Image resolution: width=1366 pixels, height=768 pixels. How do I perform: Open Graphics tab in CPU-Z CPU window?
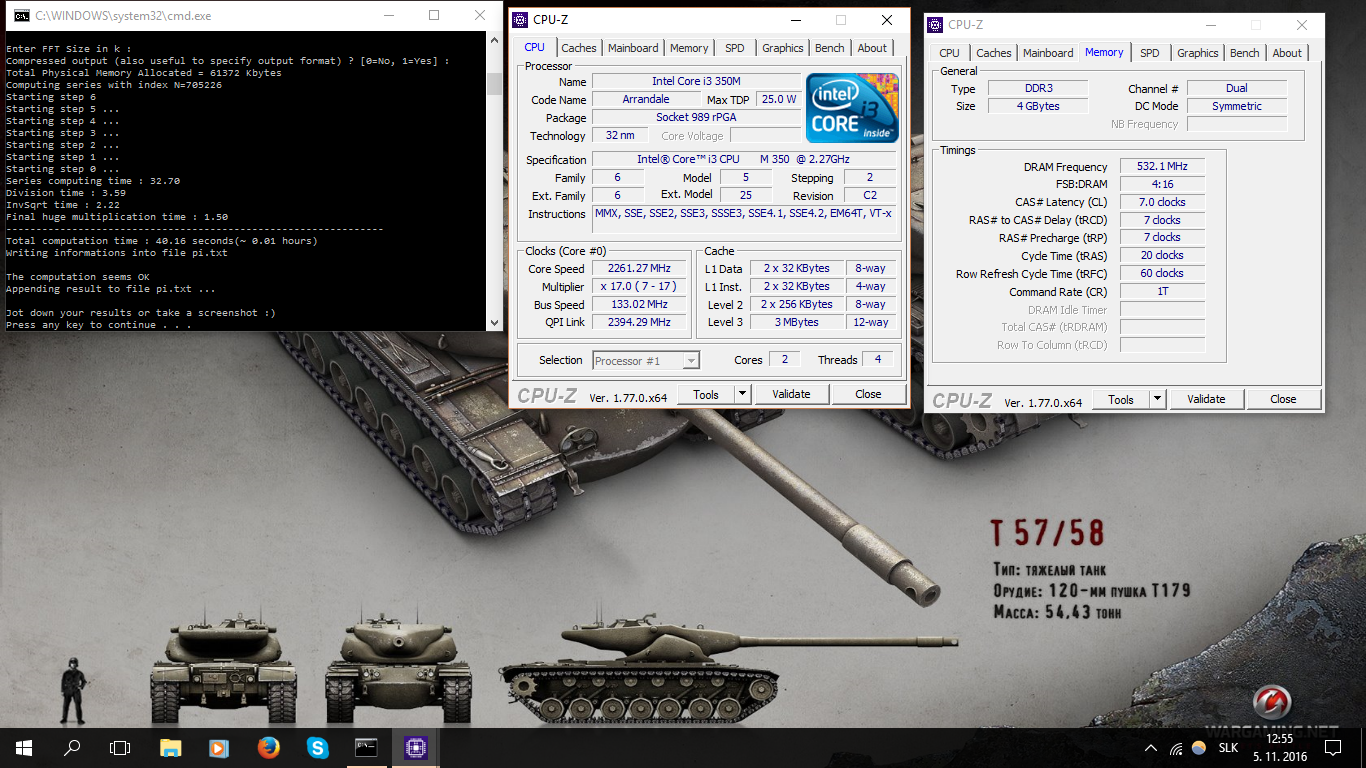782,47
